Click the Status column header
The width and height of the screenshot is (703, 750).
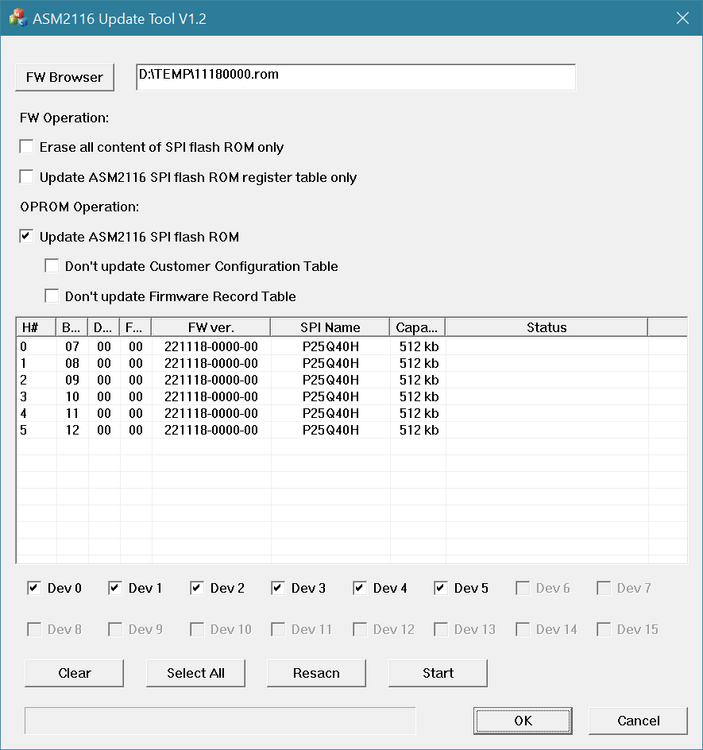point(546,327)
